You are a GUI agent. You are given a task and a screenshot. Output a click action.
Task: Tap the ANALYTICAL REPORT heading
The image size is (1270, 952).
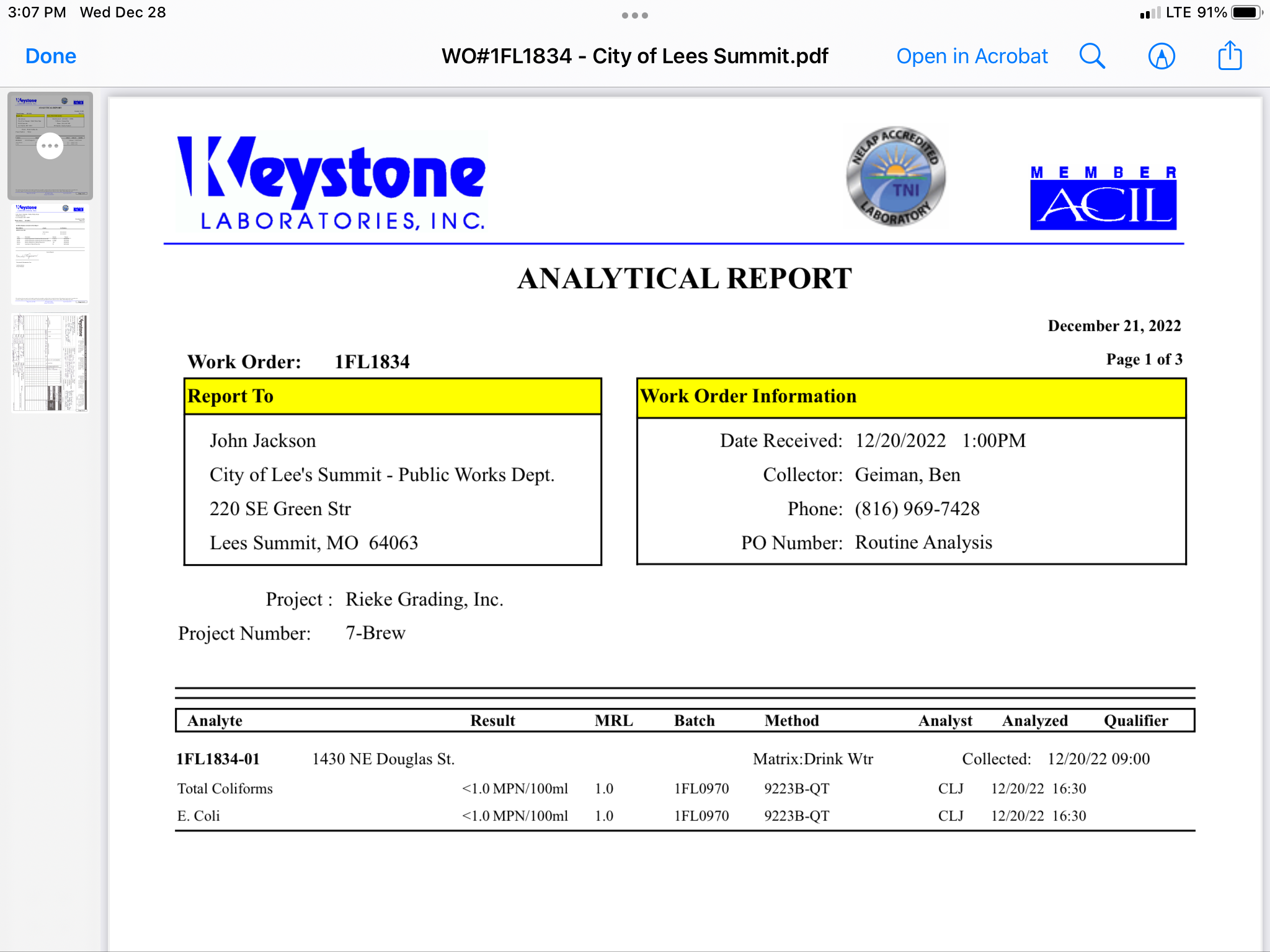point(685,279)
